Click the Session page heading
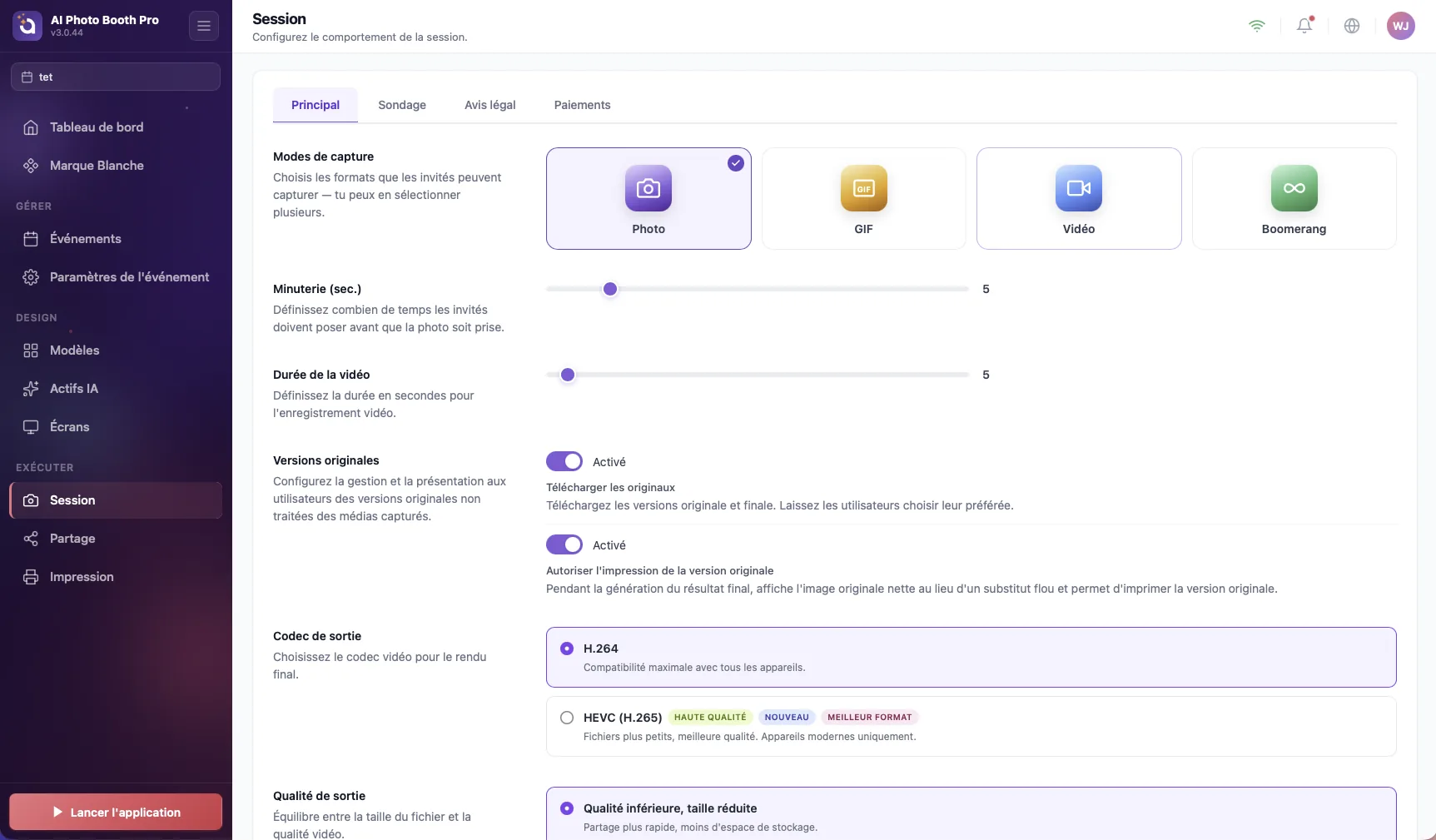Viewport: 1436px width, 840px height. pos(279,19)
